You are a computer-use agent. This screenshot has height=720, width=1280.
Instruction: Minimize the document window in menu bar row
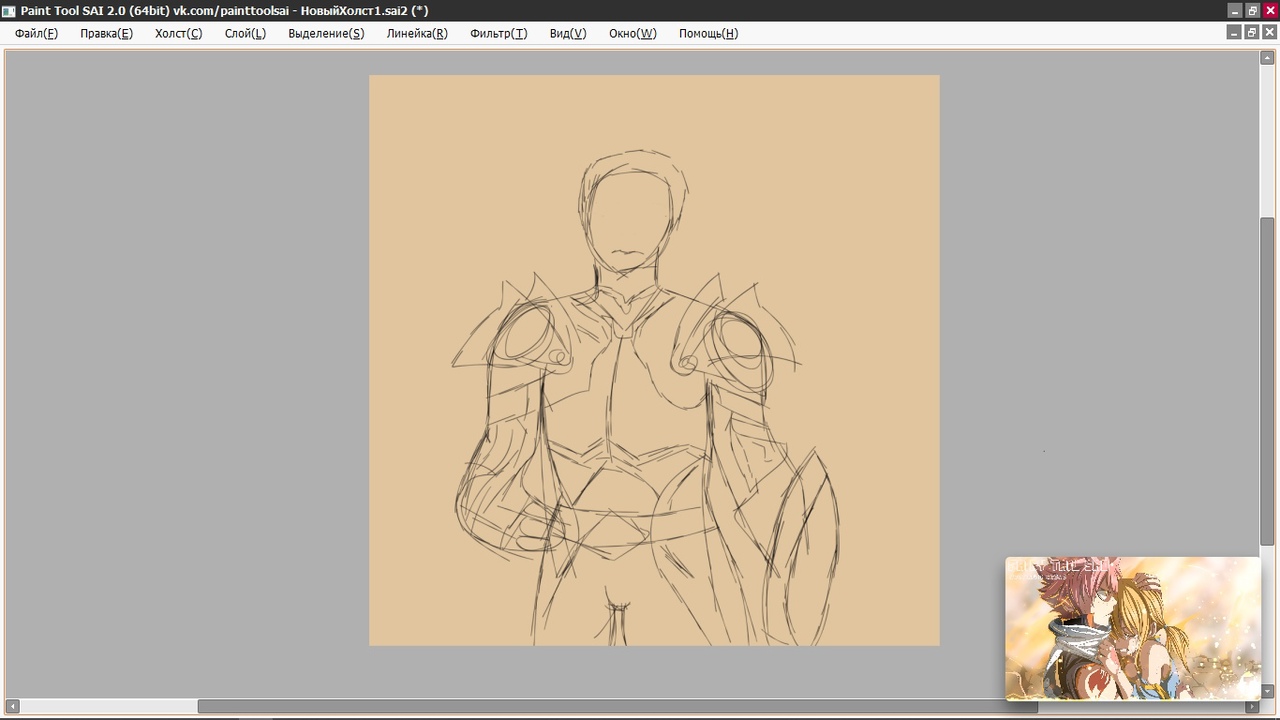1233,33
